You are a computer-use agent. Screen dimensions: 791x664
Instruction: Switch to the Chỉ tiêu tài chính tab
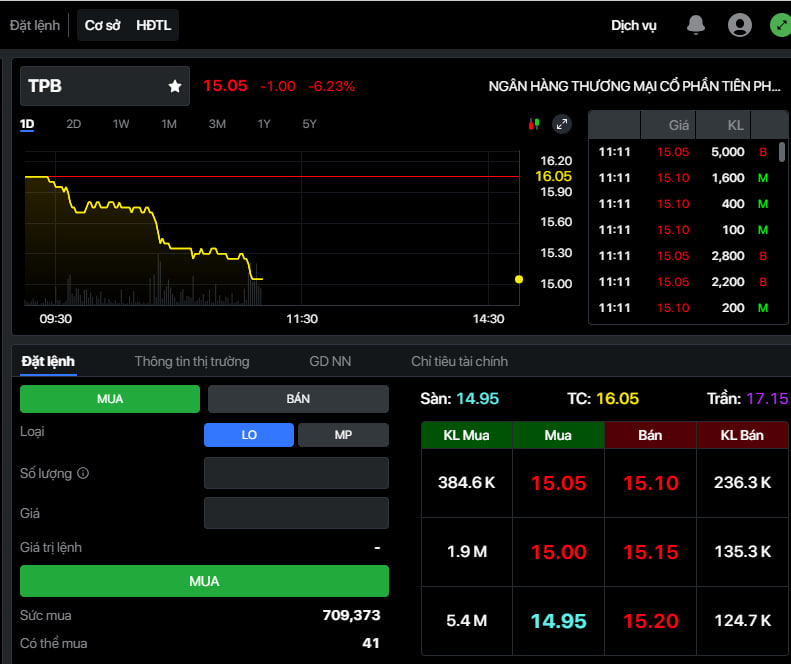pos(459,361)
